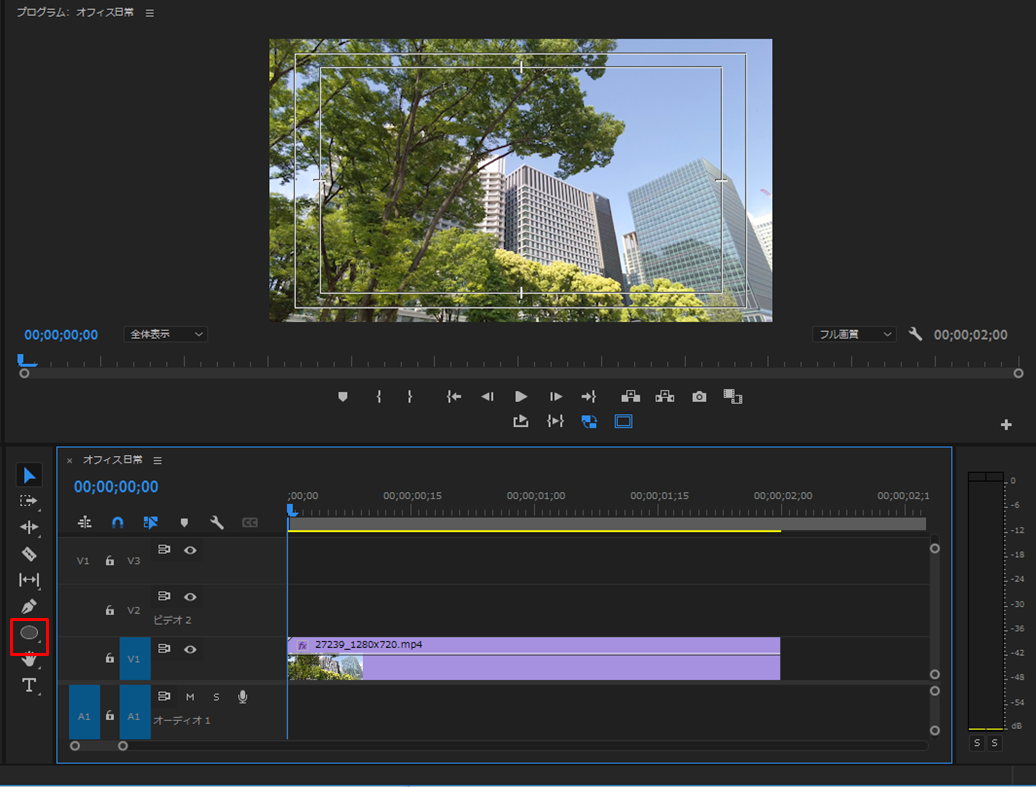The width and height of the screenshot is (1036, 787).
Task: Open timeline display settings wrench
Action: [216, 522]
